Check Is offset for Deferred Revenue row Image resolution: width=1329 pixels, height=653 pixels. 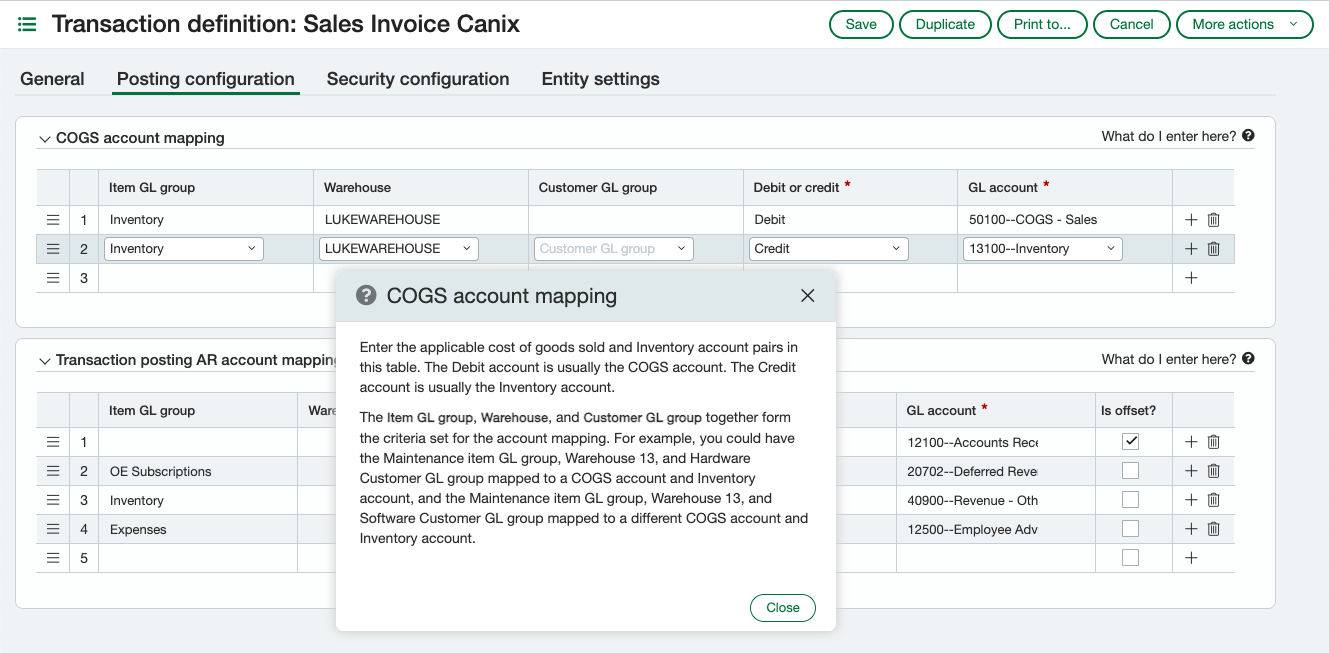click(x=1130, y=471)
